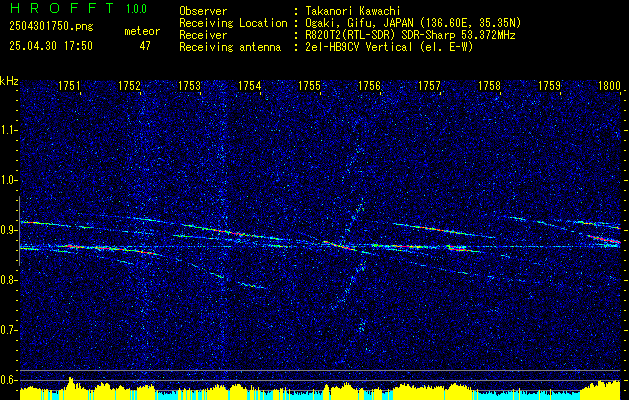Screen dimensions: 629x400
Task: Click the Observer label
Action: pos(203,11)
